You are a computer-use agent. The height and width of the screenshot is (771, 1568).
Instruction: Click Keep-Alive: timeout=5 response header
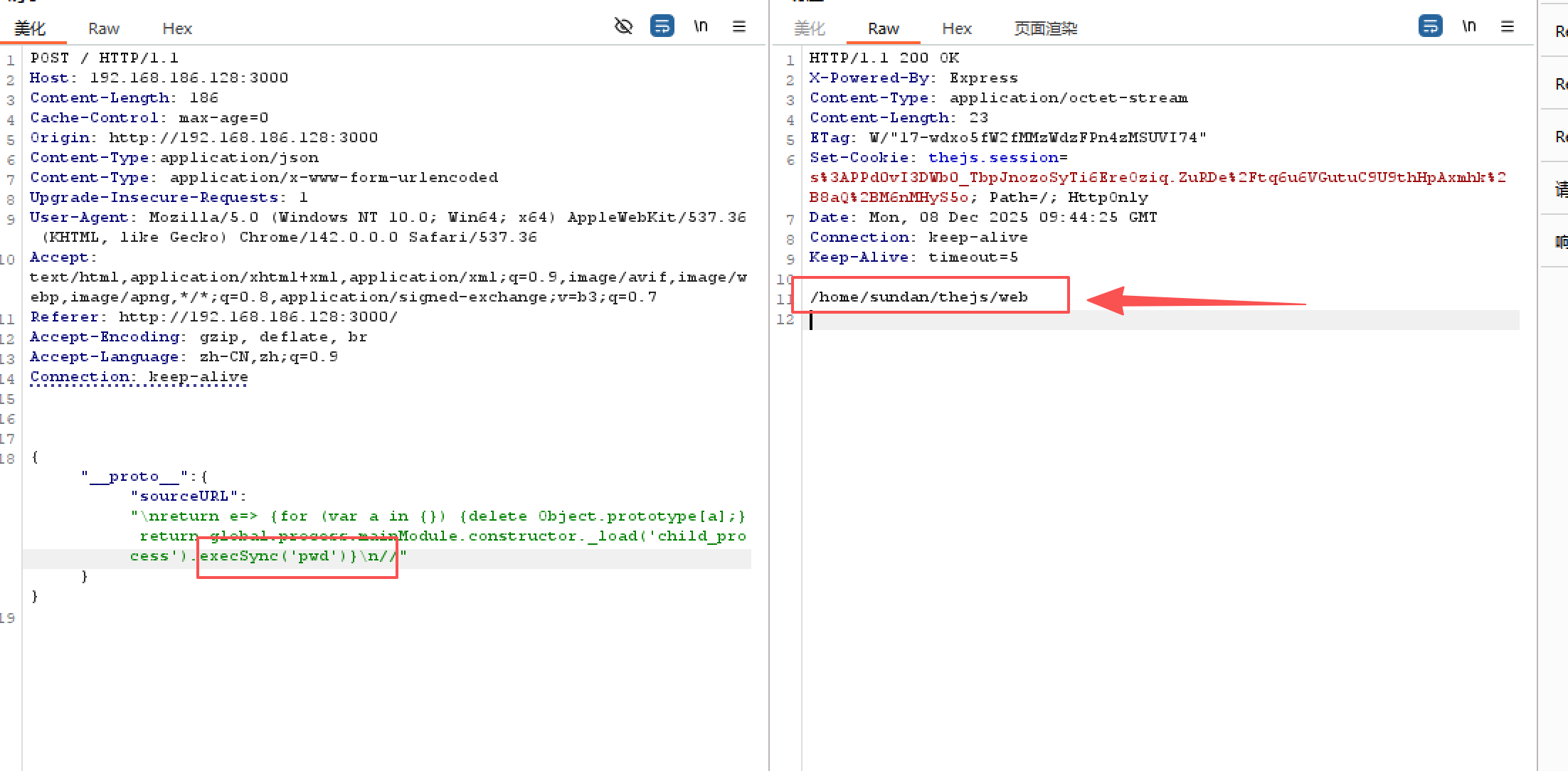click(913, 257)
